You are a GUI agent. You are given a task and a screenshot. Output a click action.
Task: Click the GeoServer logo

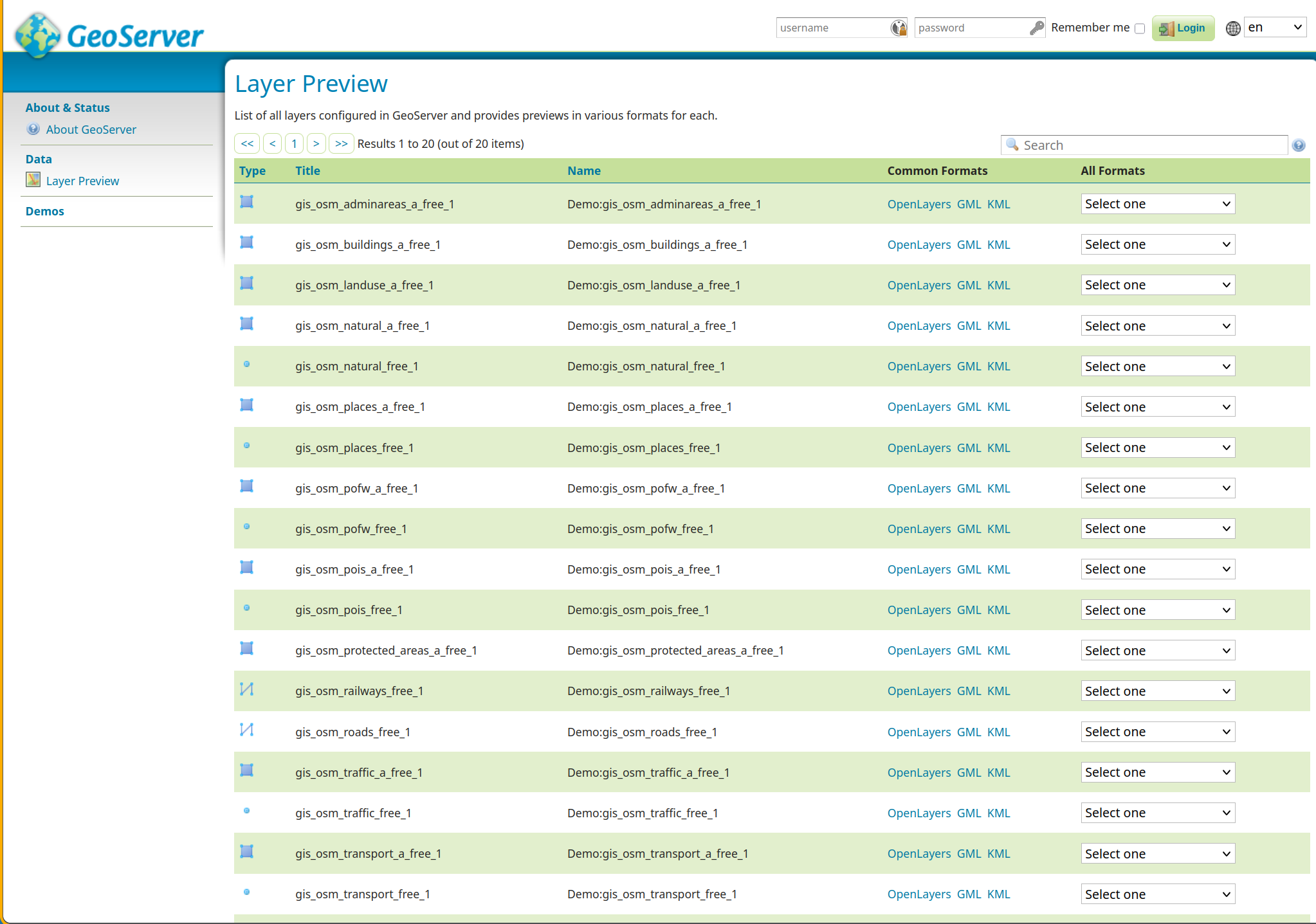coord(109,35)
